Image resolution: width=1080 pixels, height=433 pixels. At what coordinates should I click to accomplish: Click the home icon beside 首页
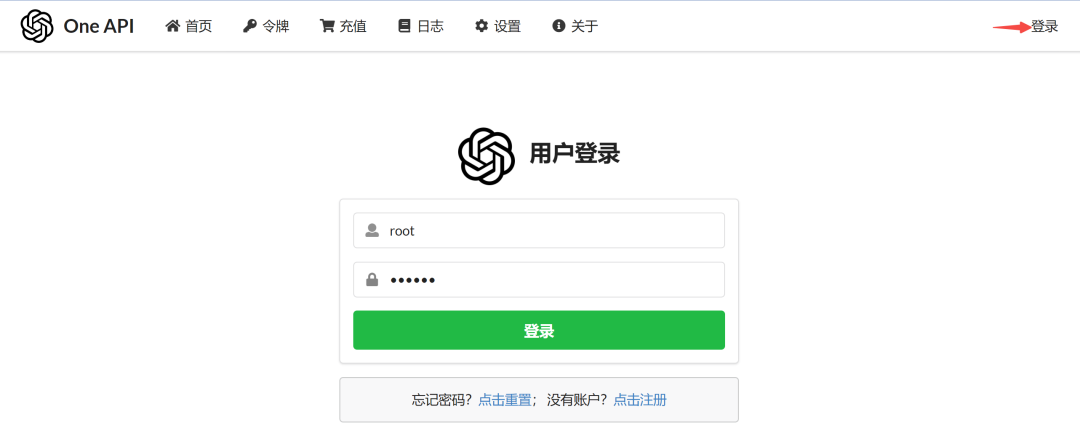172,26
